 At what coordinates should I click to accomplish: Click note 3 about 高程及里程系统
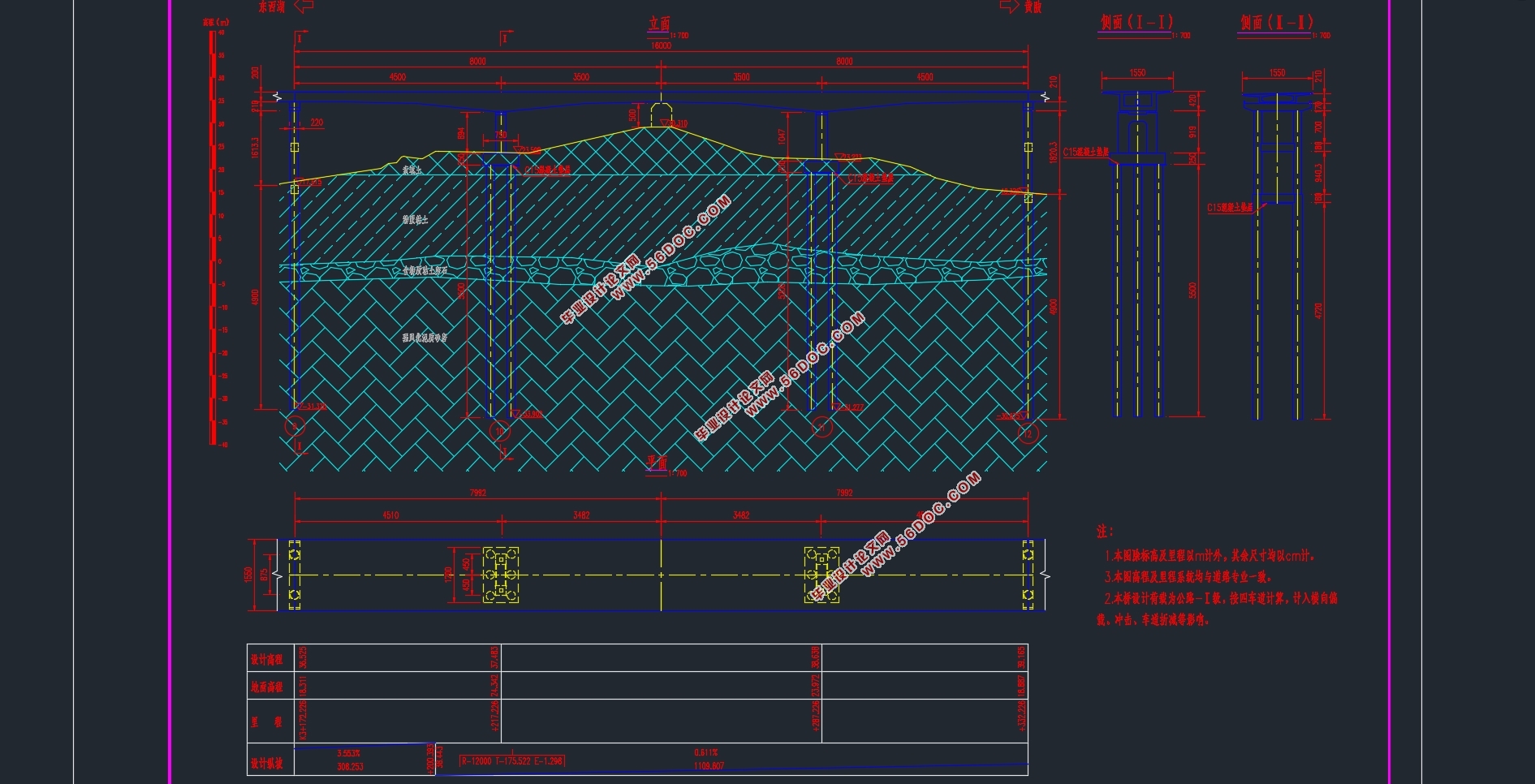1188,577
